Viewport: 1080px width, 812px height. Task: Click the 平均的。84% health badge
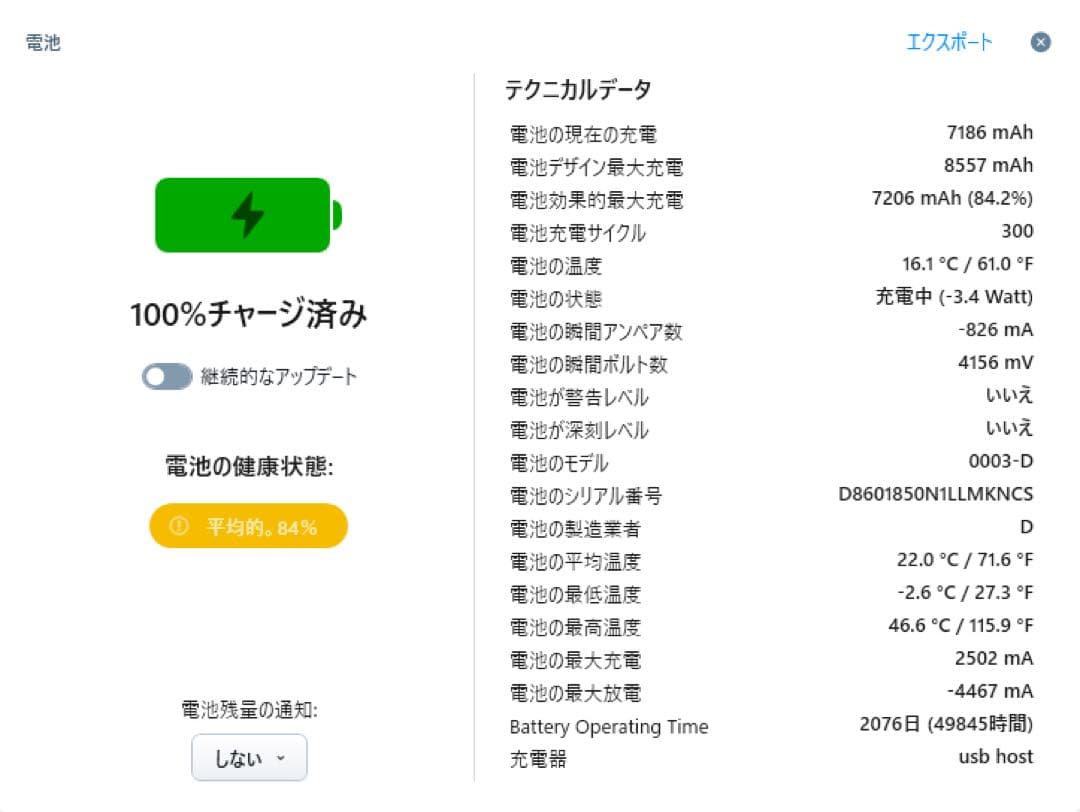click(x=247, y=525)
